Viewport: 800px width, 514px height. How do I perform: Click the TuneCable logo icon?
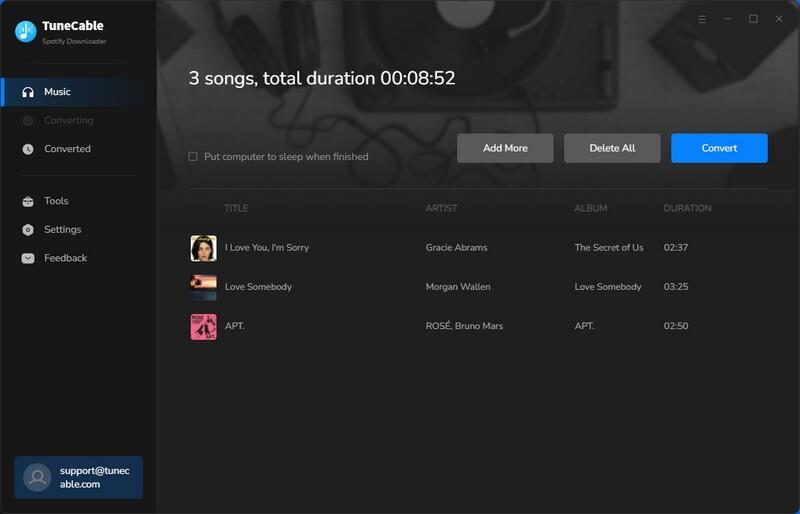pos(25,31)
